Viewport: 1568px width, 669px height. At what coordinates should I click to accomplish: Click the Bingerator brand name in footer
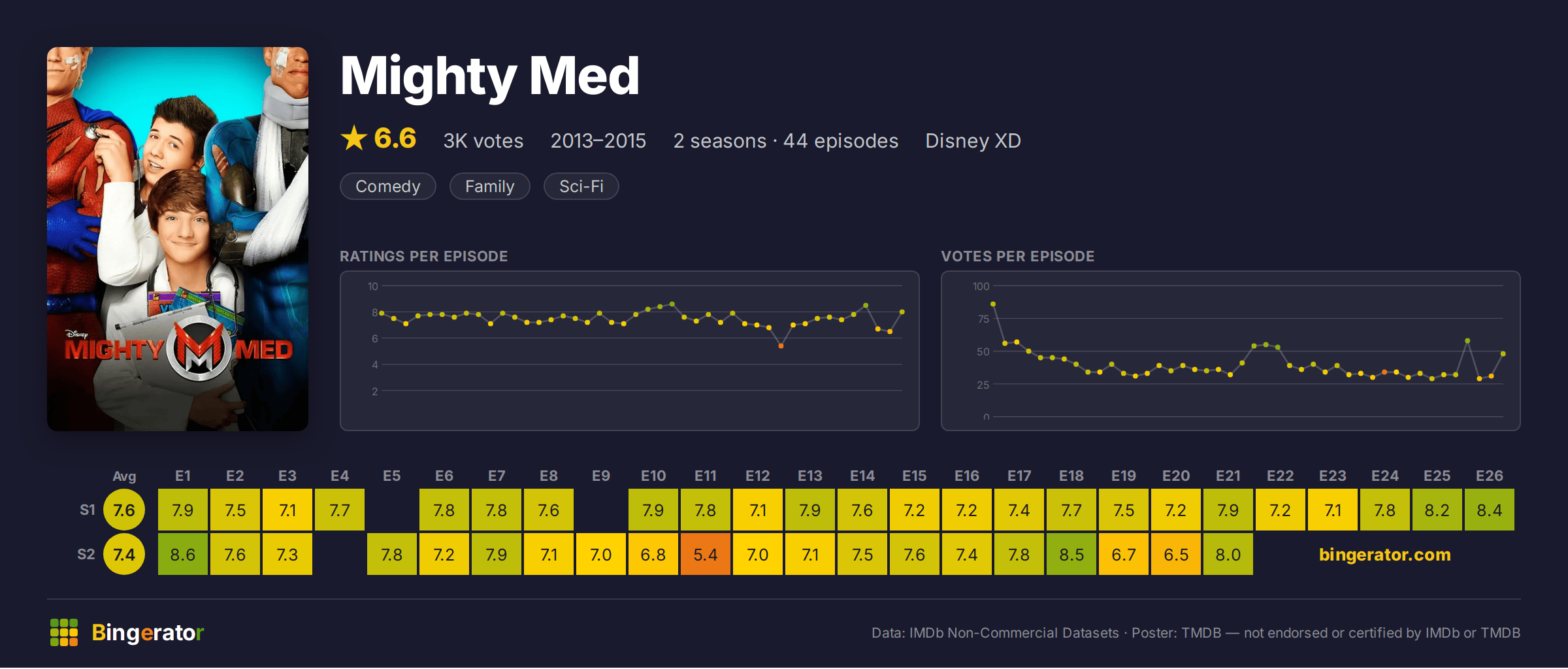click(148, 632)
